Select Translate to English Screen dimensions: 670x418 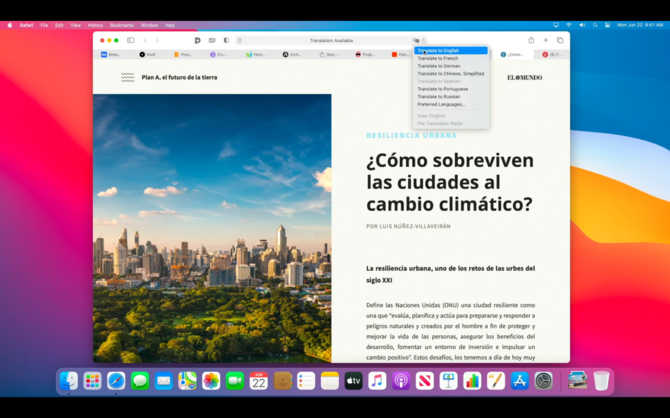pos(451,50)
